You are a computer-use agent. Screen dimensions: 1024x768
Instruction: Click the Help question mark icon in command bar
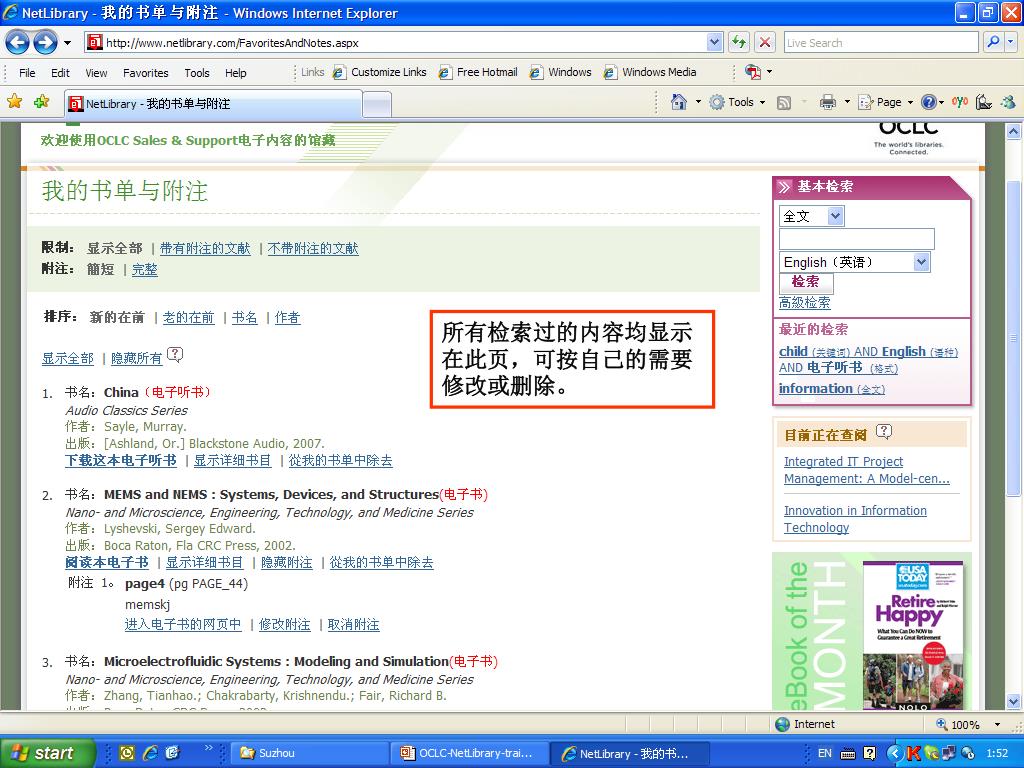929,102
